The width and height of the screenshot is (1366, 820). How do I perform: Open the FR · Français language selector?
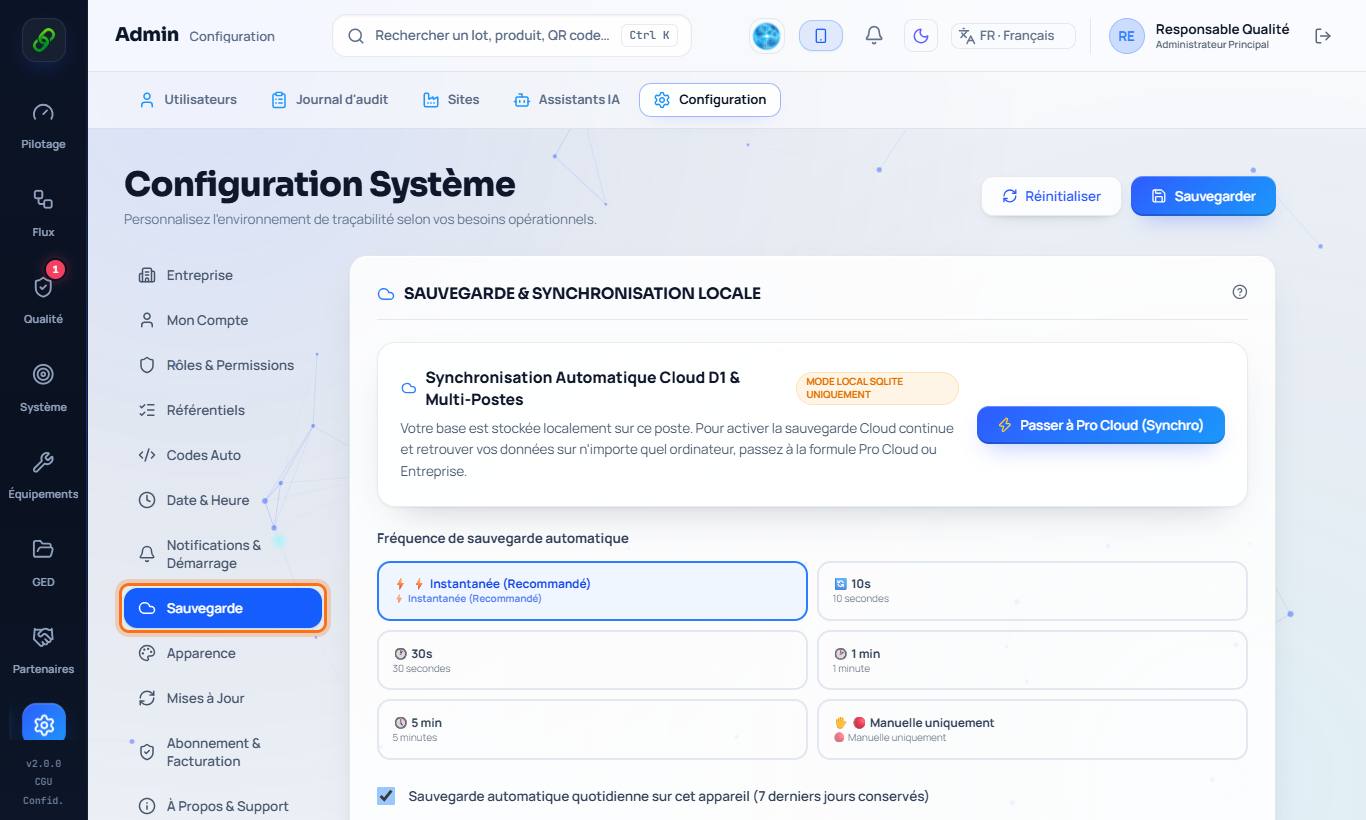pyautogui.click(x=1013, y=36)
